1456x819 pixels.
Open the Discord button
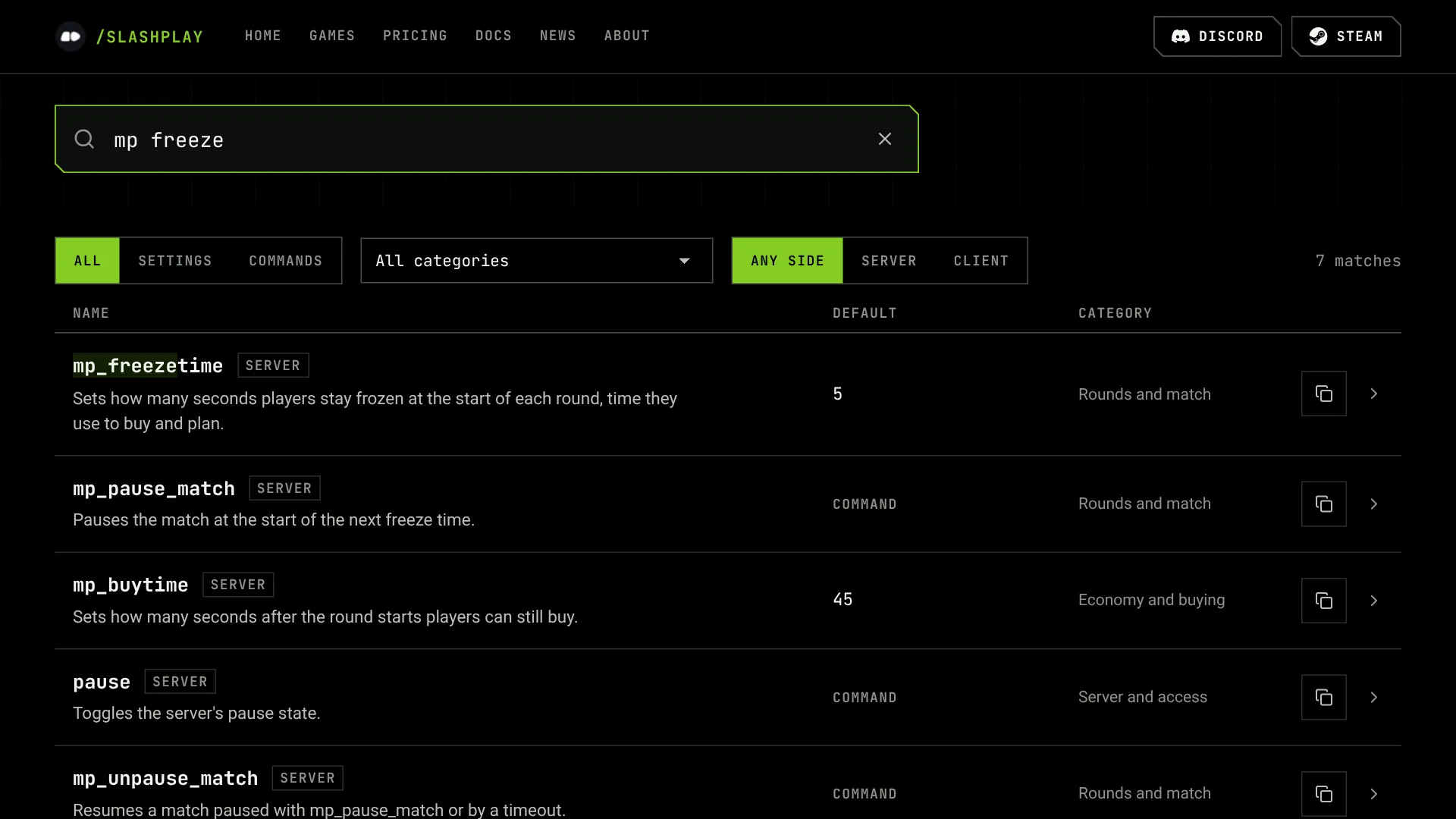(1218, 36)
